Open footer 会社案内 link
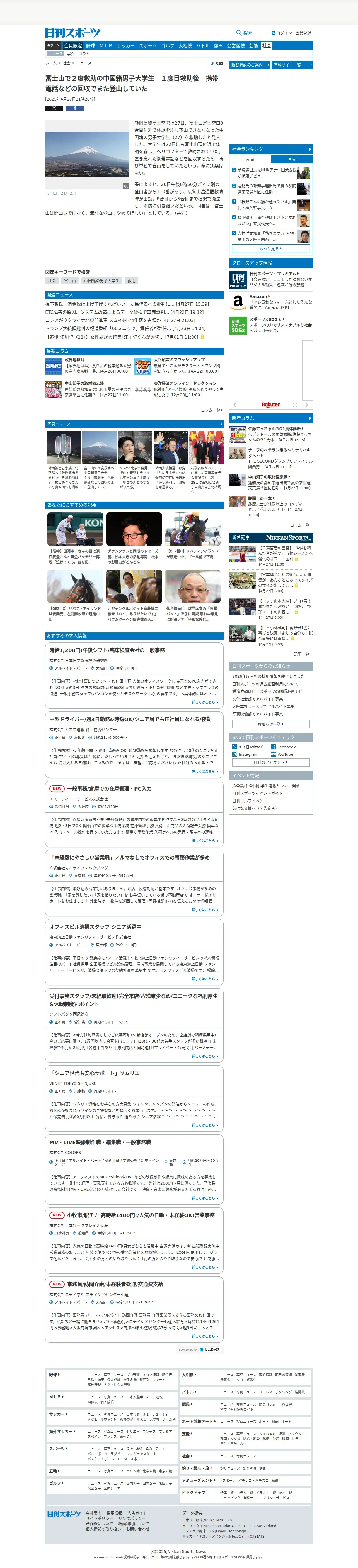Image resolution: width=358 pixels, height=1568 pixels. coord(93,1513)
